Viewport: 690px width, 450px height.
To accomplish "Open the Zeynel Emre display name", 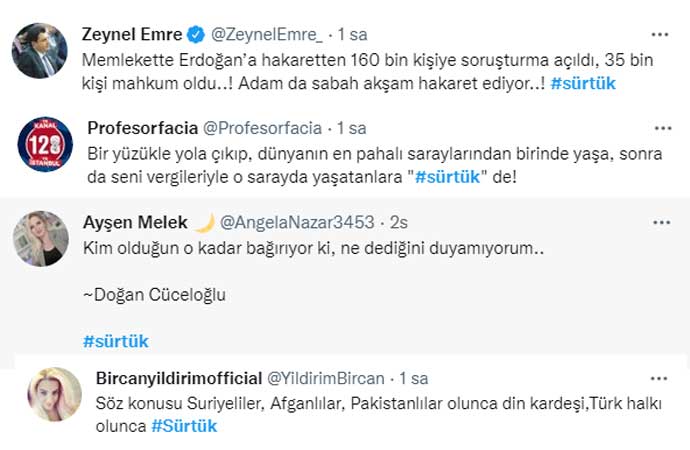I will click(124, 33).
